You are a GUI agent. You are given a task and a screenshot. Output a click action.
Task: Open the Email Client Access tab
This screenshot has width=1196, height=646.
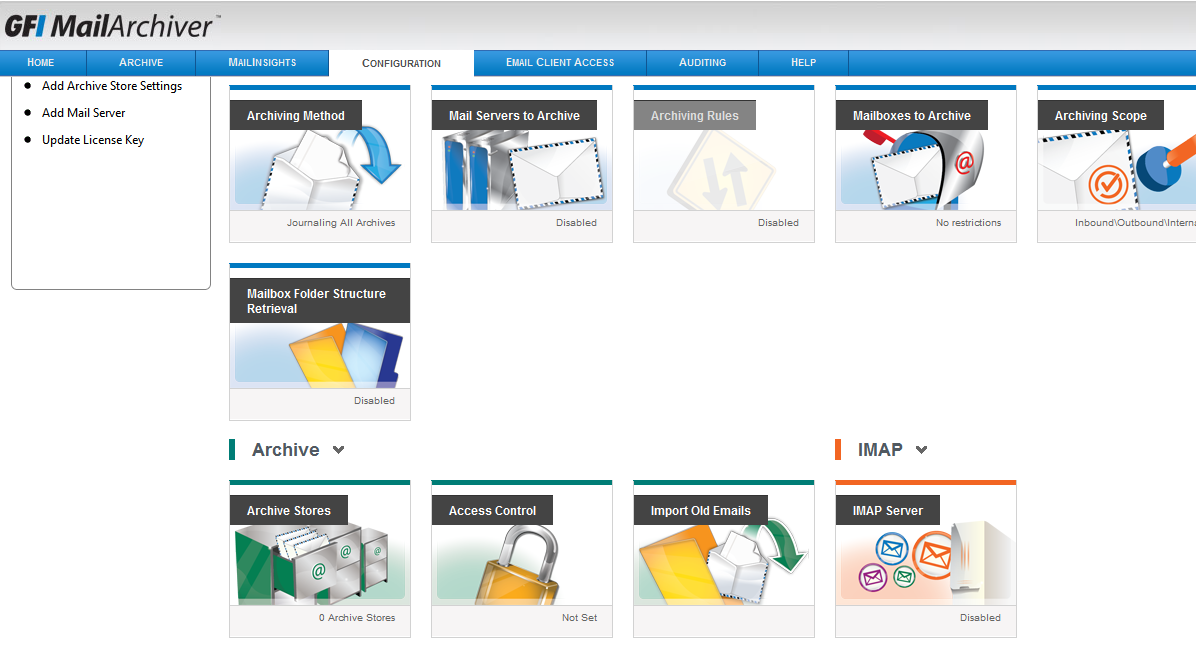pyautogui.click(x=560, y=63)
